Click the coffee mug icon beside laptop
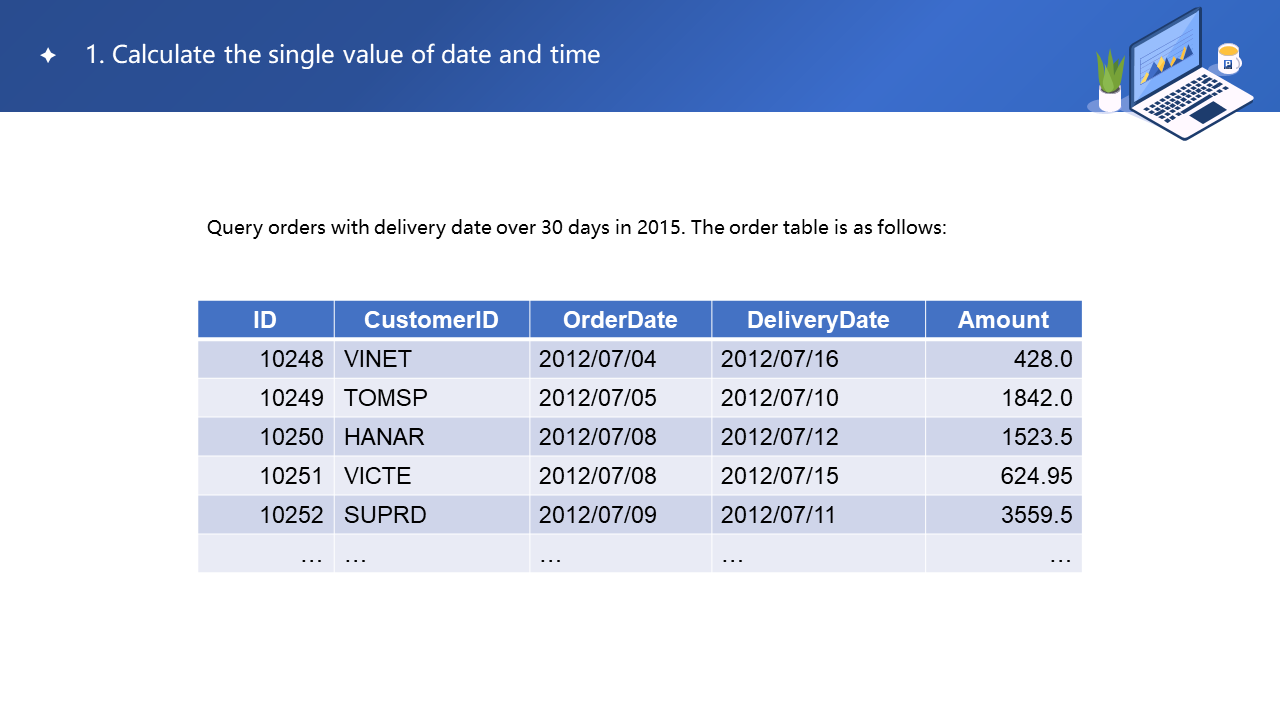This screenshot has height=720, width=1280. 1228,58
